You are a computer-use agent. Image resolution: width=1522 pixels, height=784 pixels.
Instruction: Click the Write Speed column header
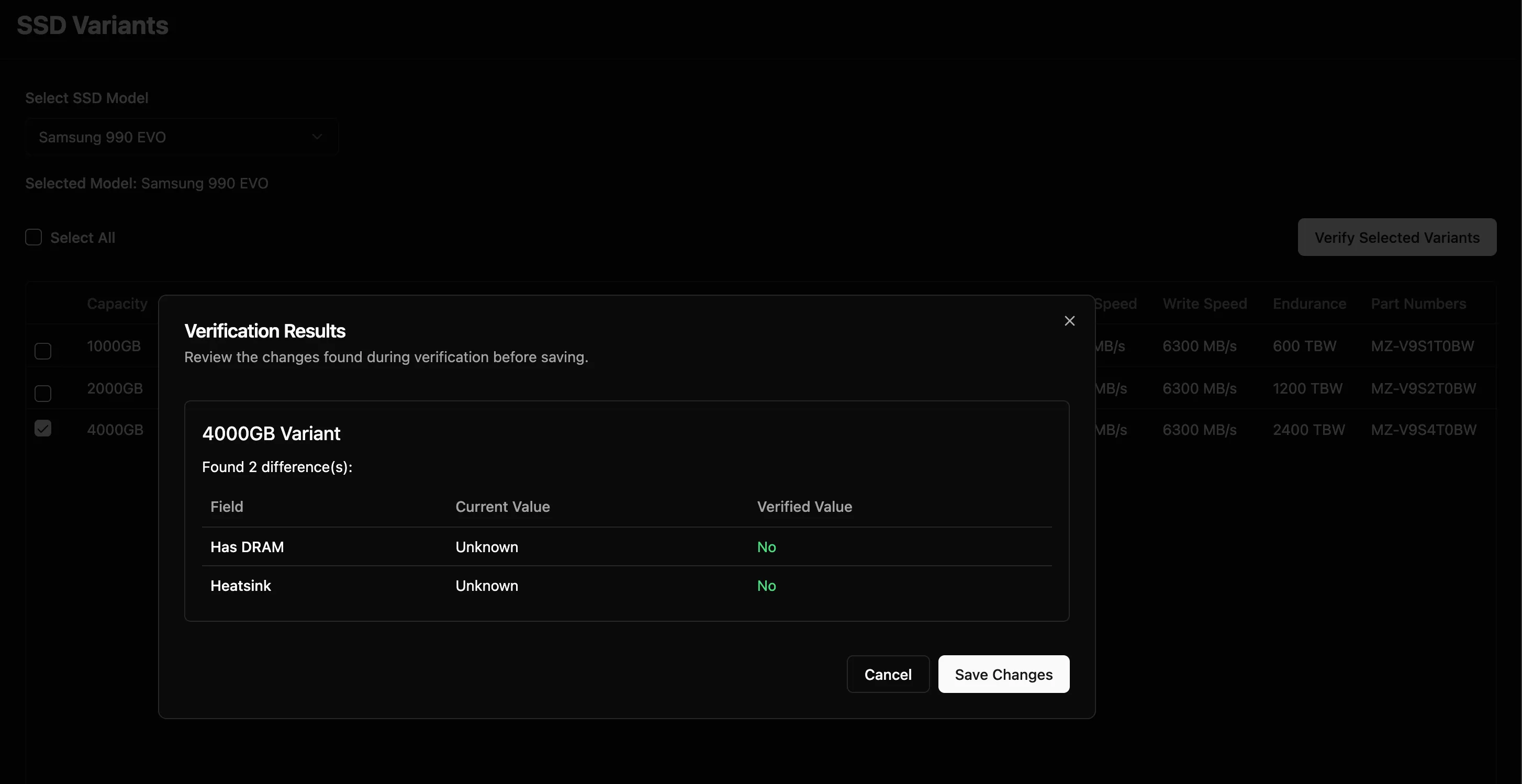click(x=1204, y=304)
